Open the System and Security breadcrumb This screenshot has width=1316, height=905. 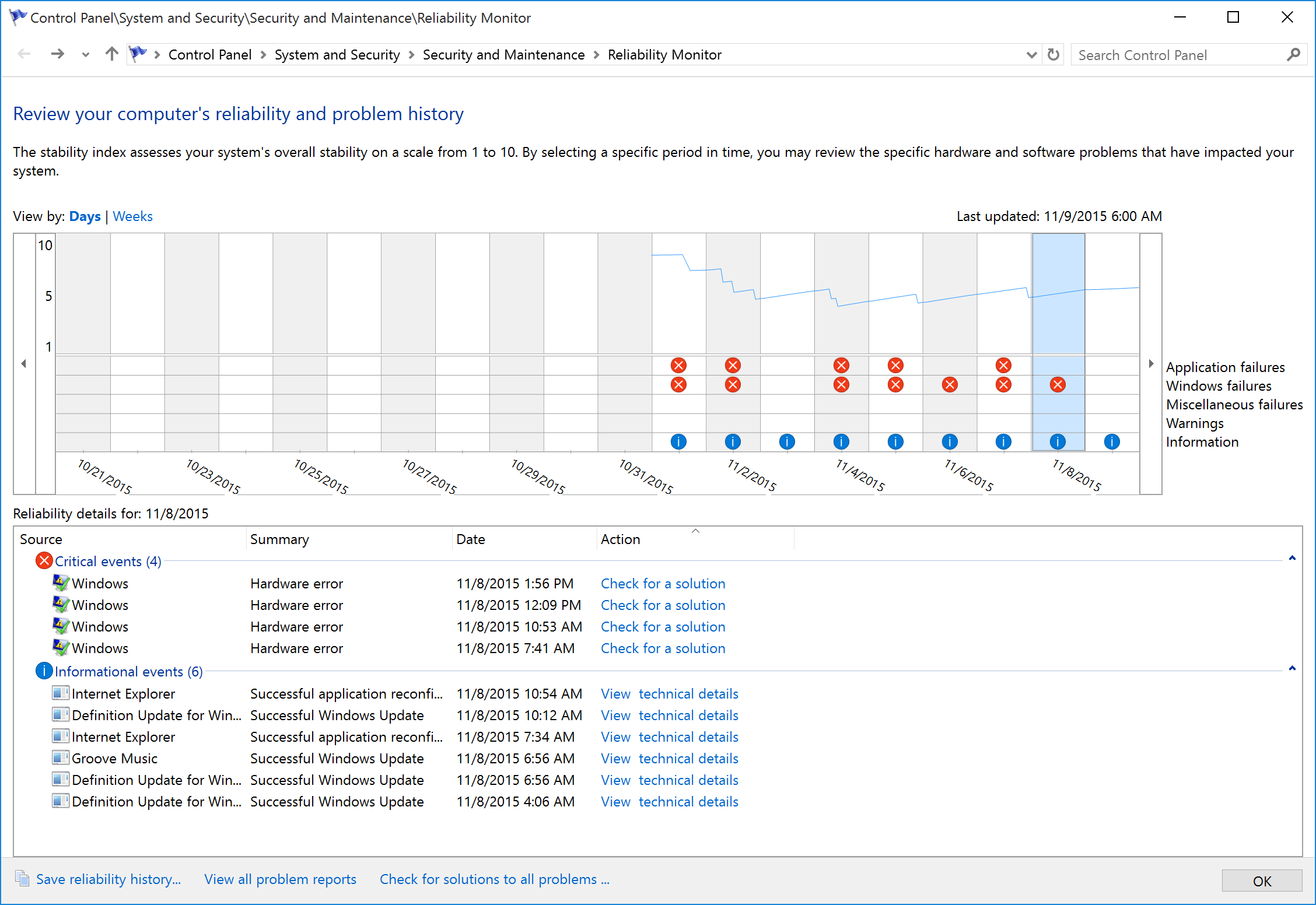click(337, 55)
